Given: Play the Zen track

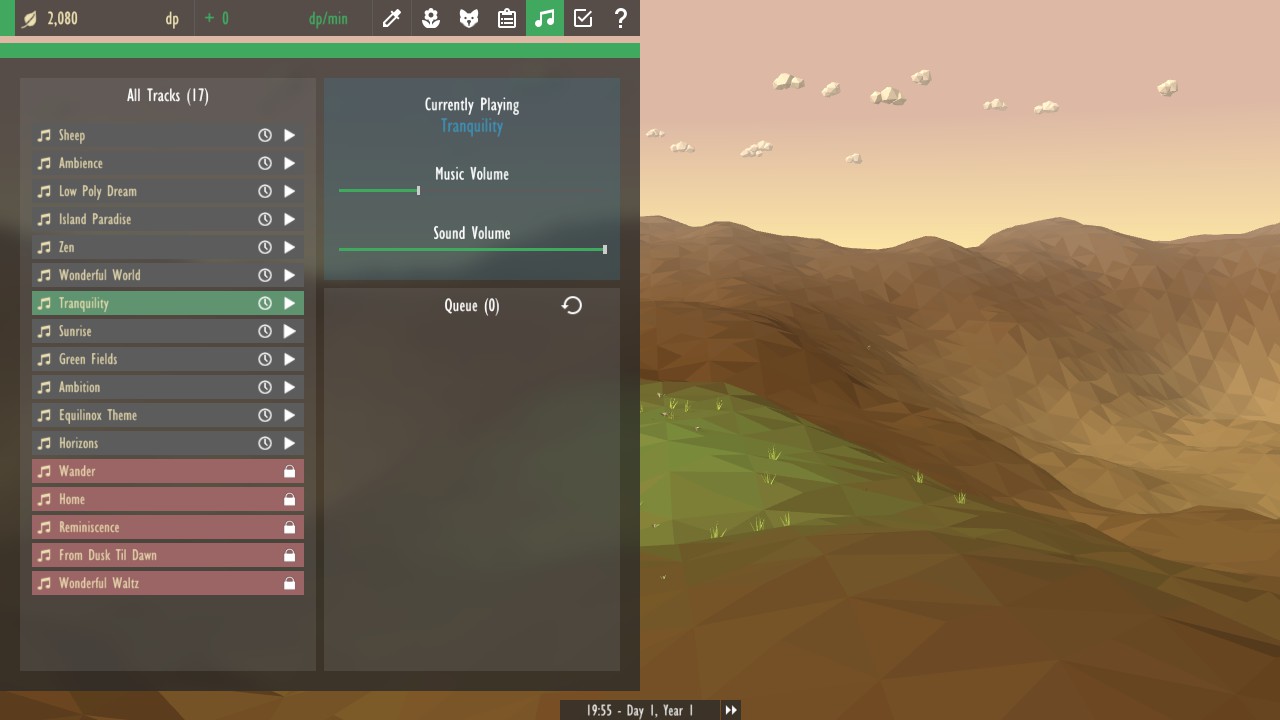Looking at the screenshot, I should 289,247.
